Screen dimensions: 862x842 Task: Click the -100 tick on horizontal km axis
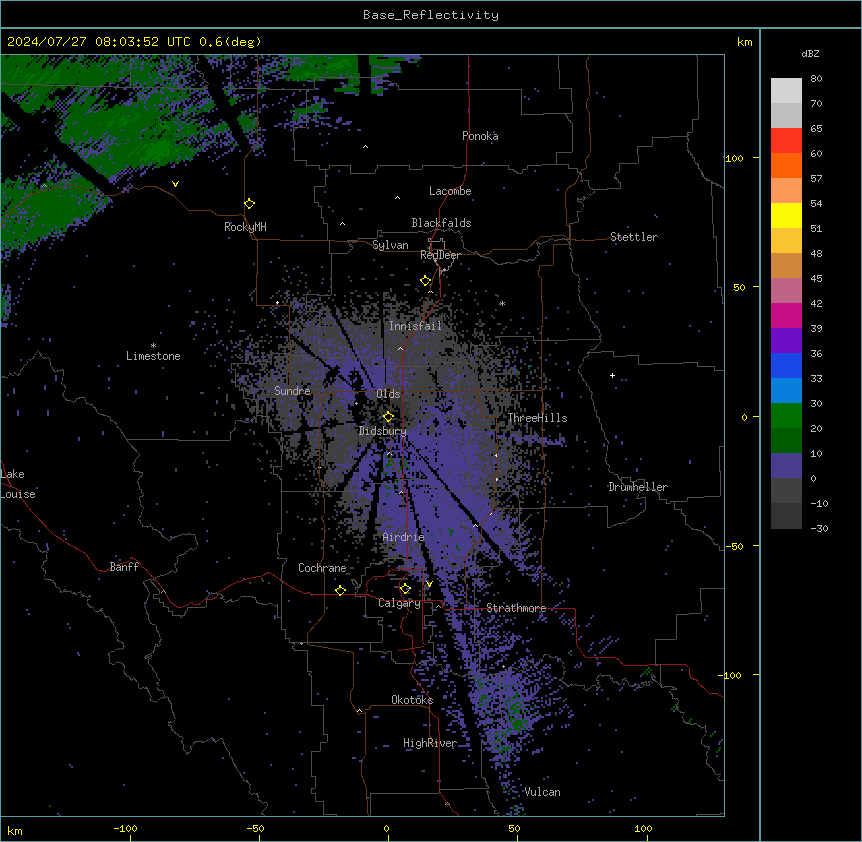coord(125,828)
